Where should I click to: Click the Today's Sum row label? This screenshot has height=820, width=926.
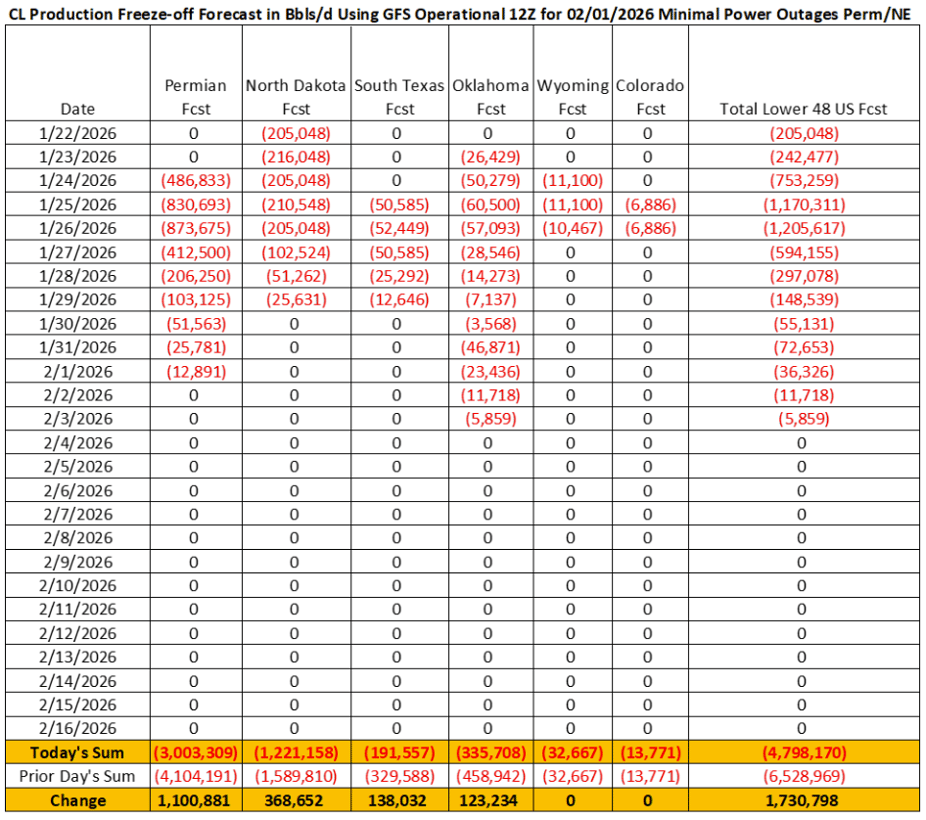pyautogui.click(x=78, y=752)
